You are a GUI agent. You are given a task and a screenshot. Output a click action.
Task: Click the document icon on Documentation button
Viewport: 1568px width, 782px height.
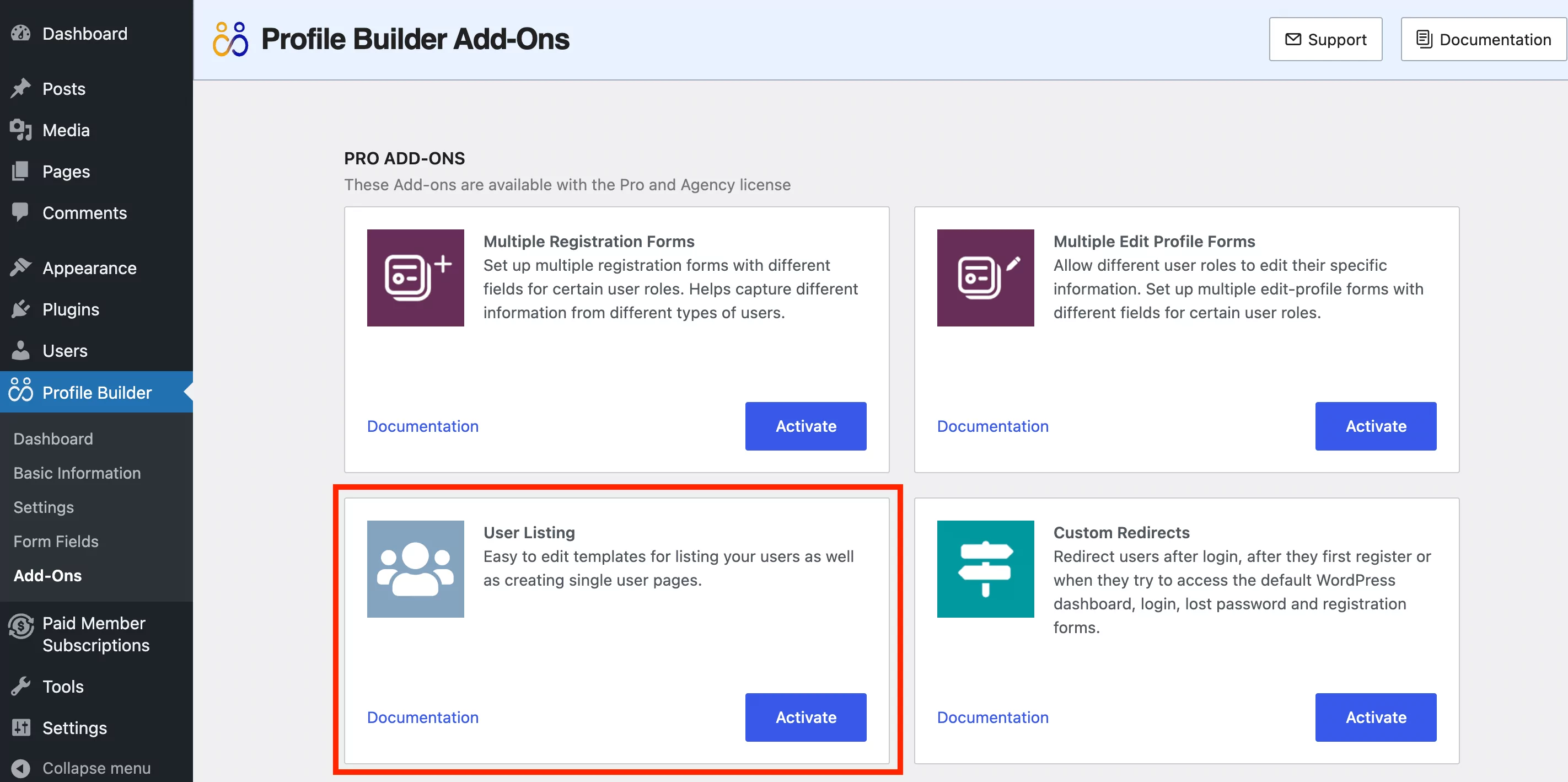tap(1424, 40)
